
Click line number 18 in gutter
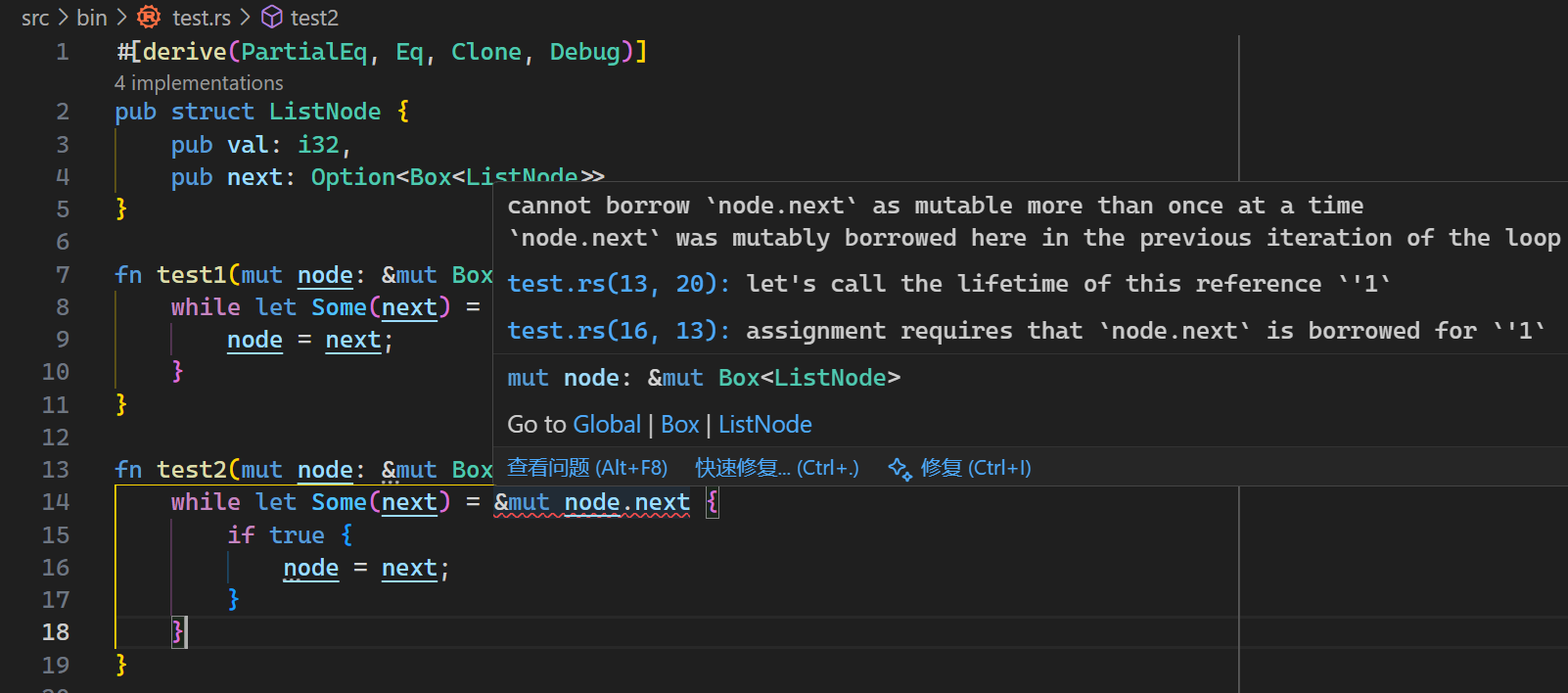(56, 632)
